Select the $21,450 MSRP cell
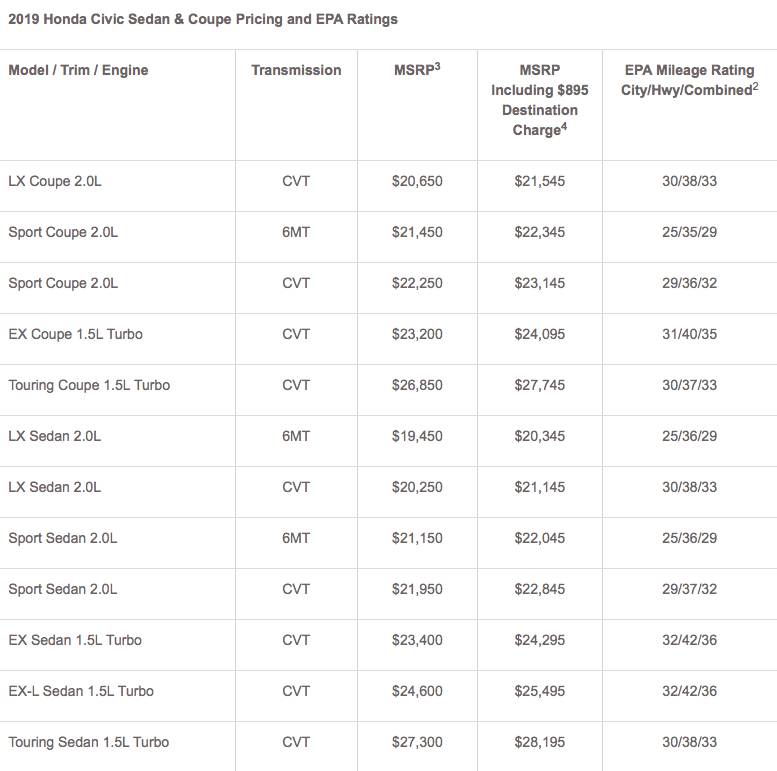This screenshot has width=777, height=771. click(417, 232)
